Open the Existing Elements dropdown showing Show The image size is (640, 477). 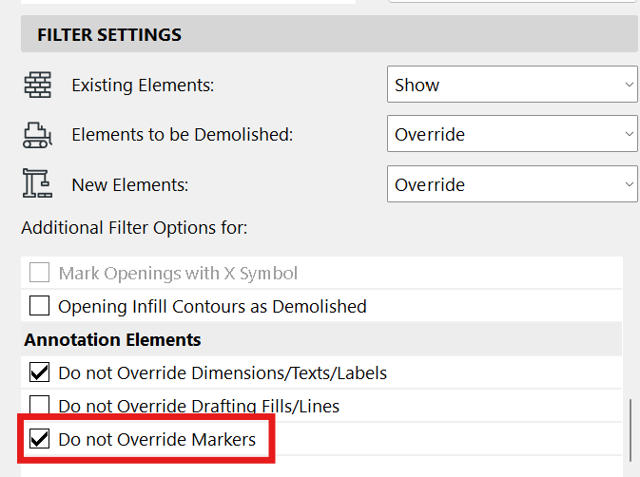[x=512, y=85]
